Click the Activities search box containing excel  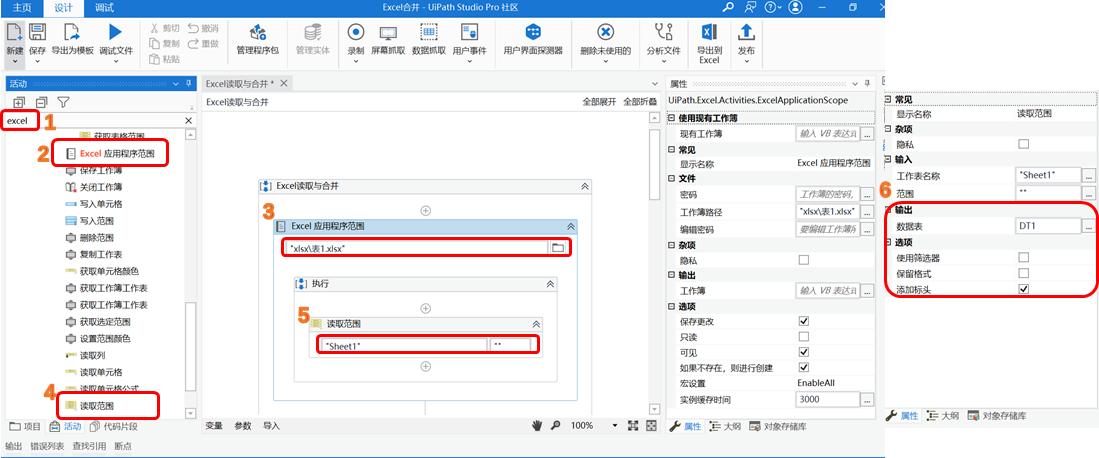click(94, 121)
